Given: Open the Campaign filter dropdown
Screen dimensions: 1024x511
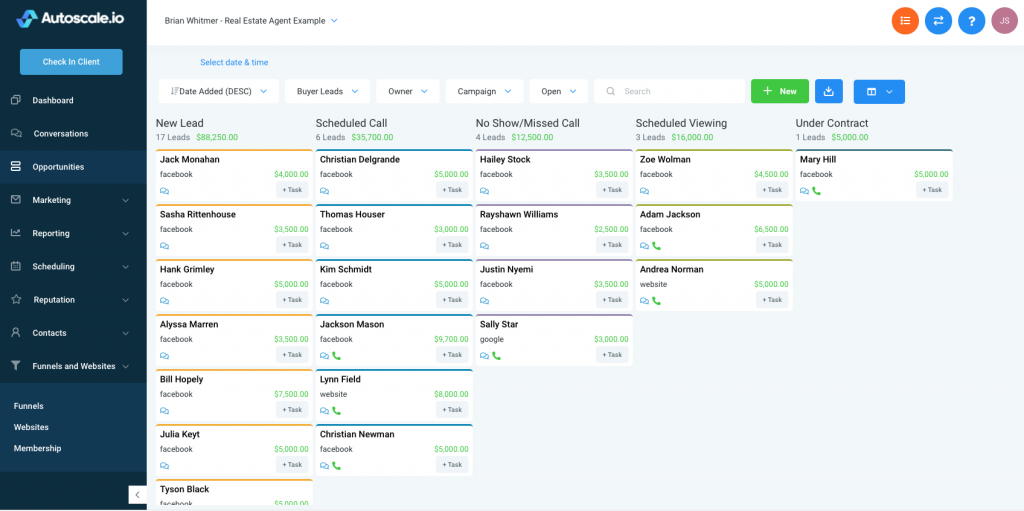Looking at the screenshot, I should click(484, 91).
